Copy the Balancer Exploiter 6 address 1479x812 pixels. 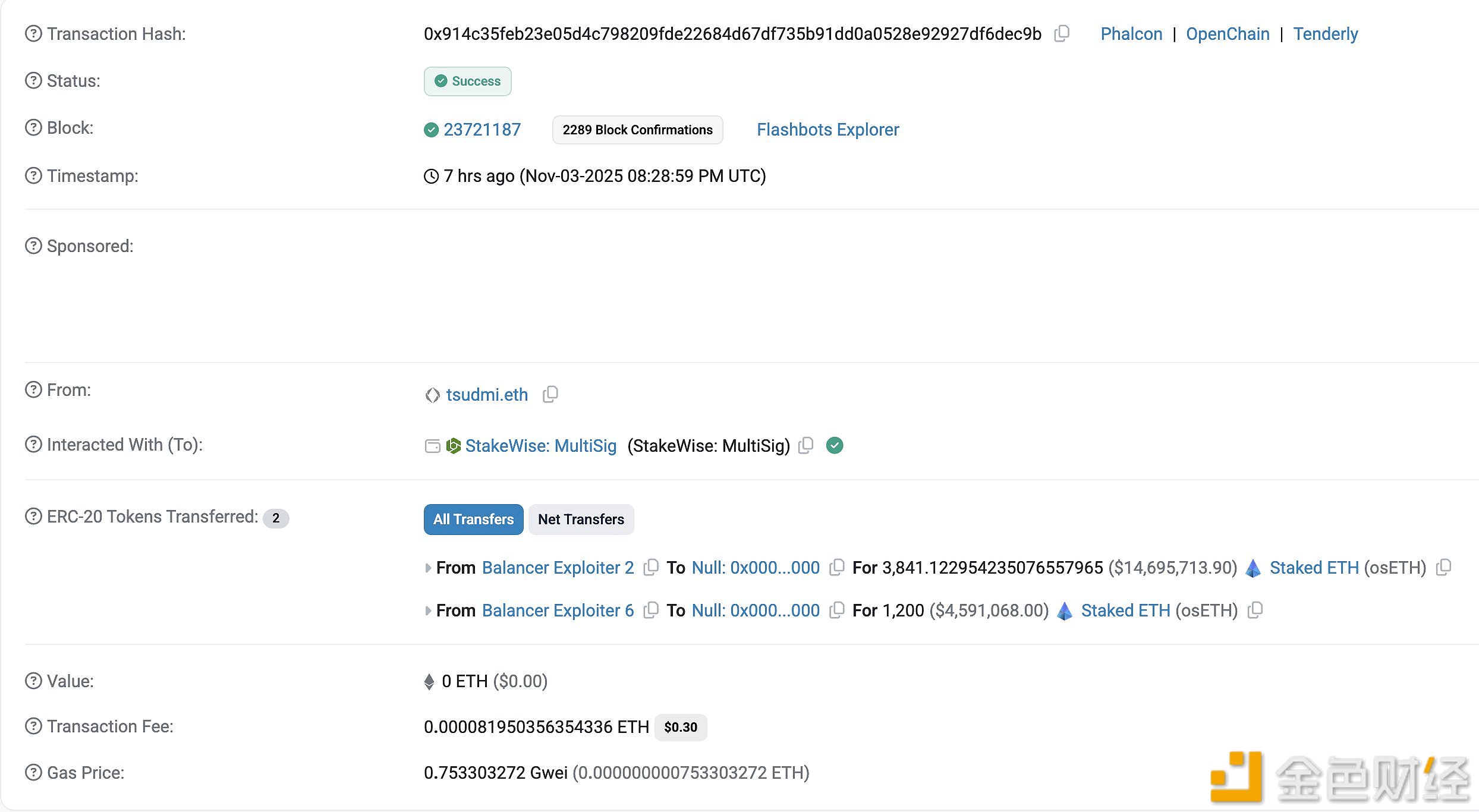(651, 610)
